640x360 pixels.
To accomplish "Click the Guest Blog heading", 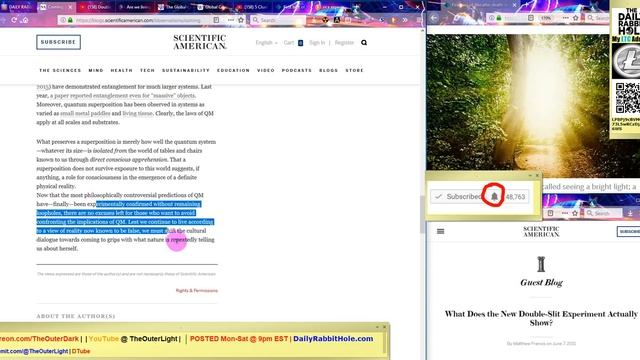I will pyautogui.click(x=541, y=282).
